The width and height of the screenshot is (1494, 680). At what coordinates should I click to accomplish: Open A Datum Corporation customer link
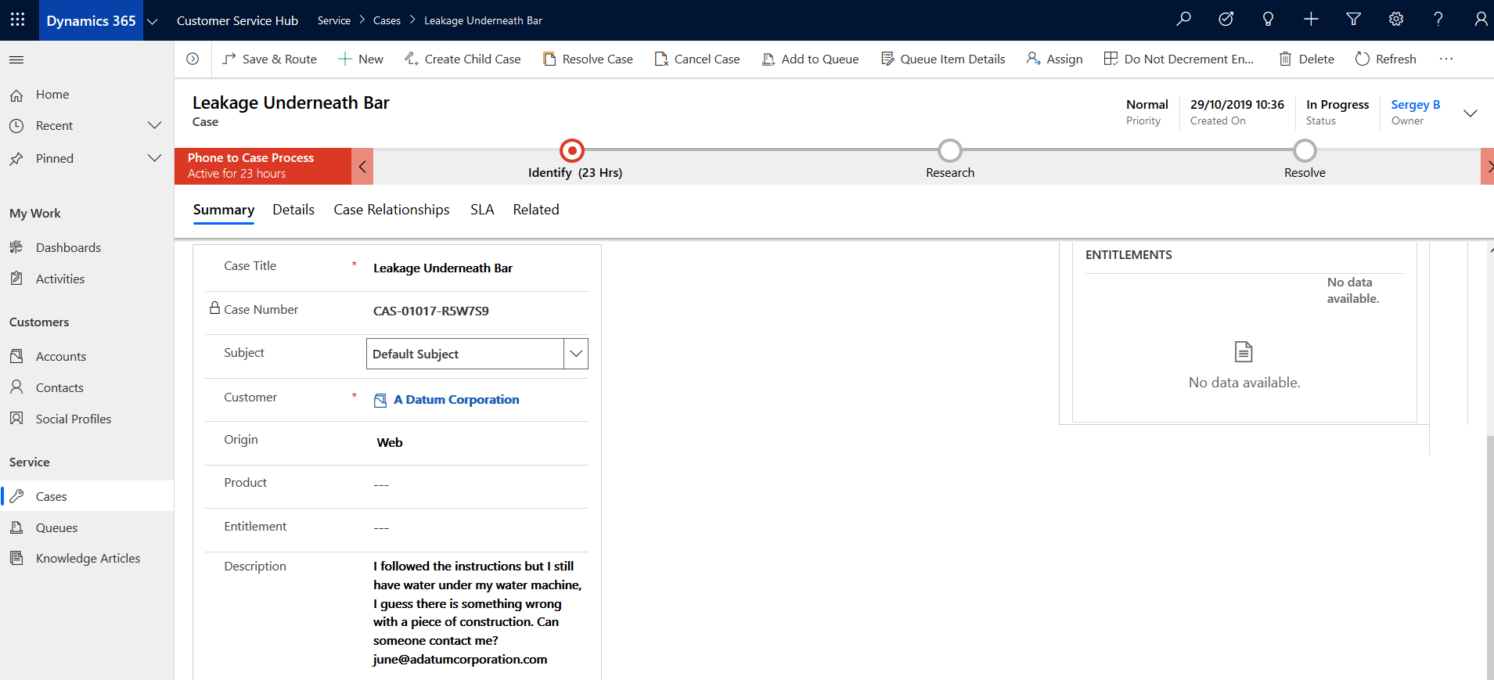pos(457,400)
